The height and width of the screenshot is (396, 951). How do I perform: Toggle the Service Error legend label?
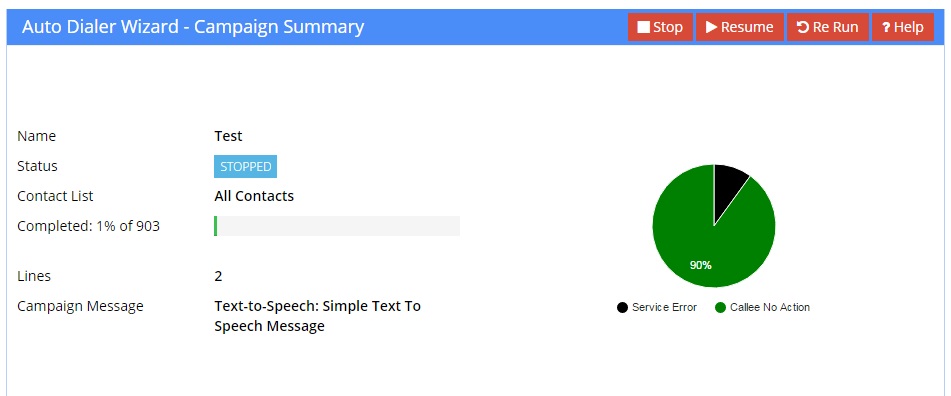pyautogui.click(x=664, y=307)
